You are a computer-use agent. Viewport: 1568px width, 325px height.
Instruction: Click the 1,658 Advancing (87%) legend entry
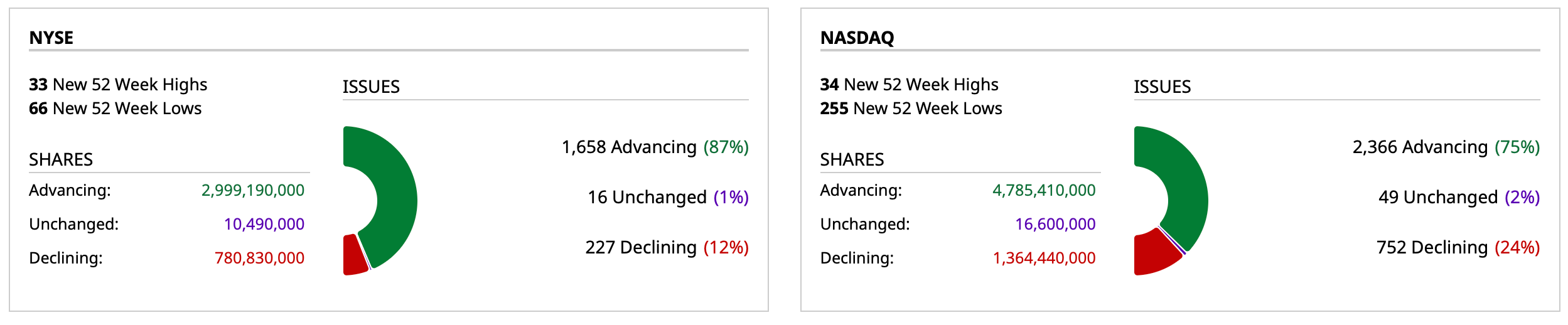[655, 147]
